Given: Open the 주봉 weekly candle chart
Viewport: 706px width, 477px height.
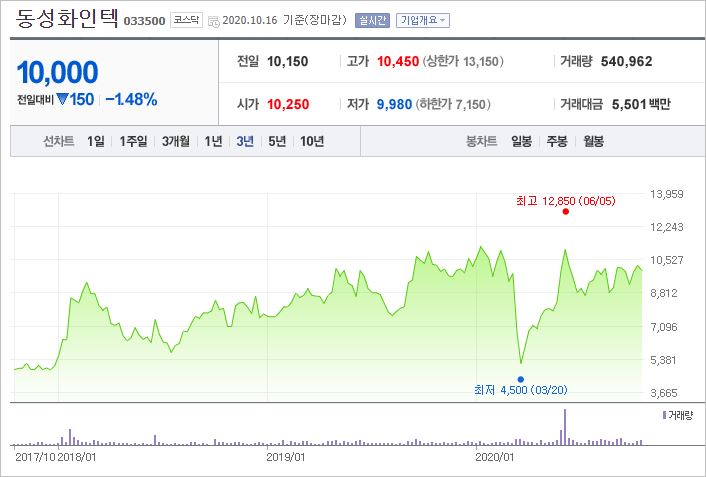Looking at the screenshot, I should pyautogui.click(x=557, y=141).
